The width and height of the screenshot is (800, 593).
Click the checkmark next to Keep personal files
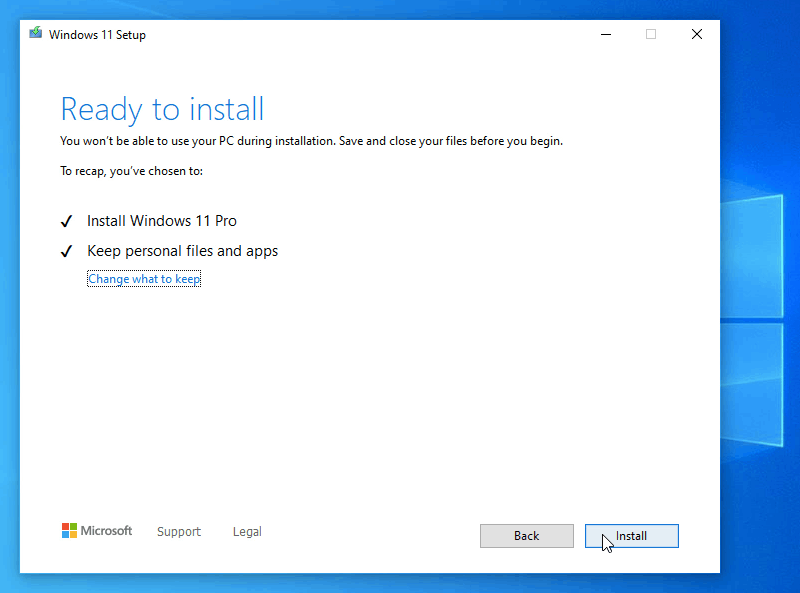coord(66,252)
